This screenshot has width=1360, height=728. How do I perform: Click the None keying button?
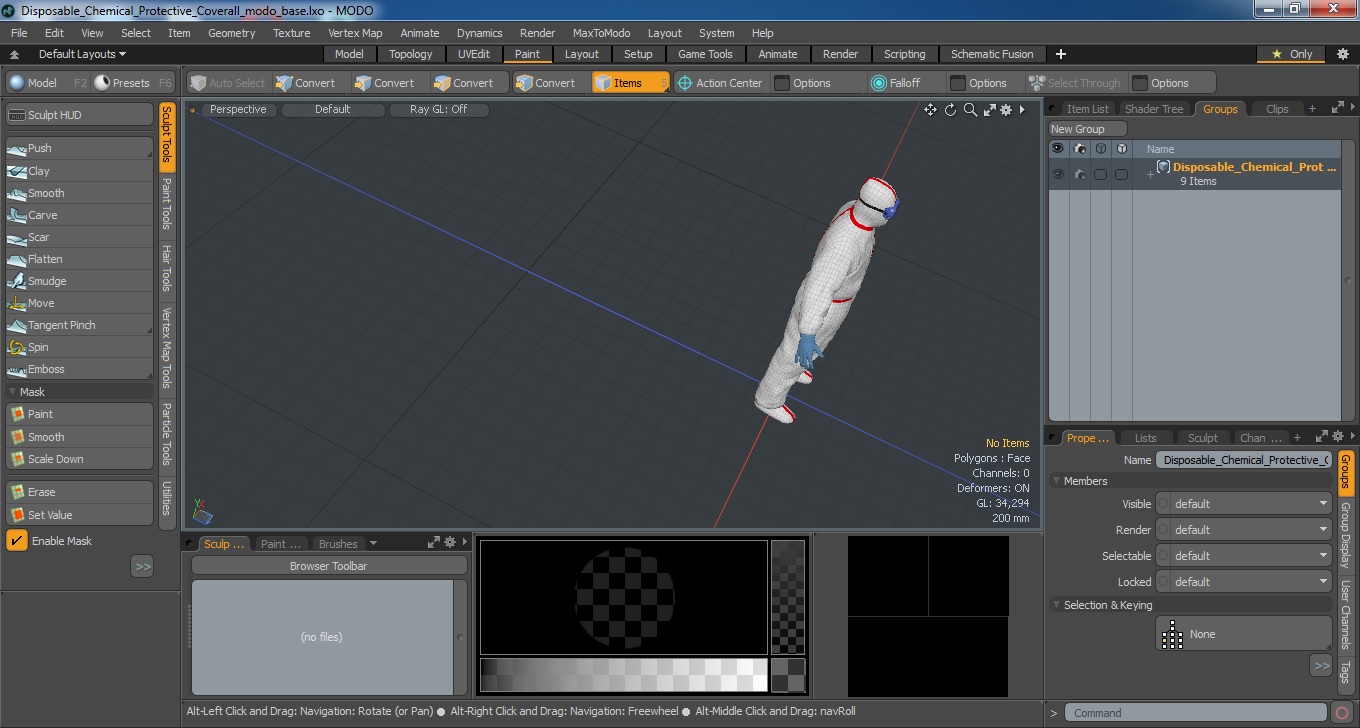[1243, 634]
